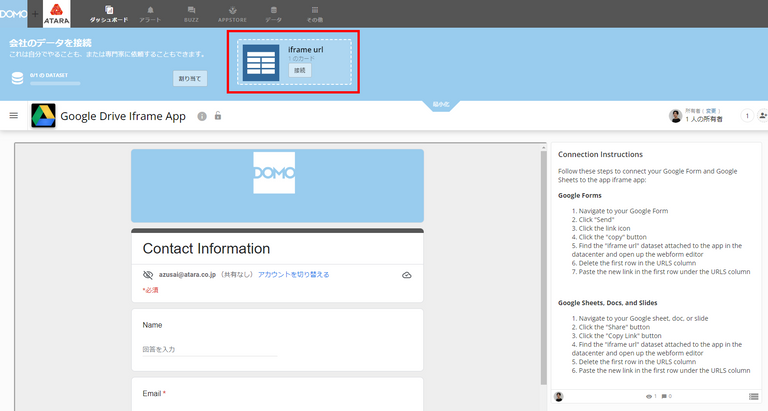Click the 接続 button on iframe url card
The width and height of the screenshot is (768, 411).
pyautogui.click(x=300, y=71)
